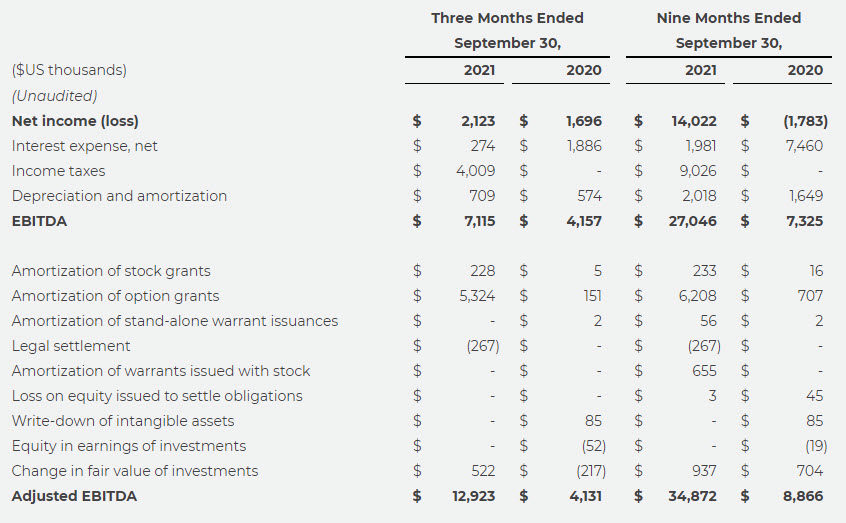The image size is (846, 523).
Task: Select the Adjusted EBITDA value 34,872
Action: [x=692, y=496]
